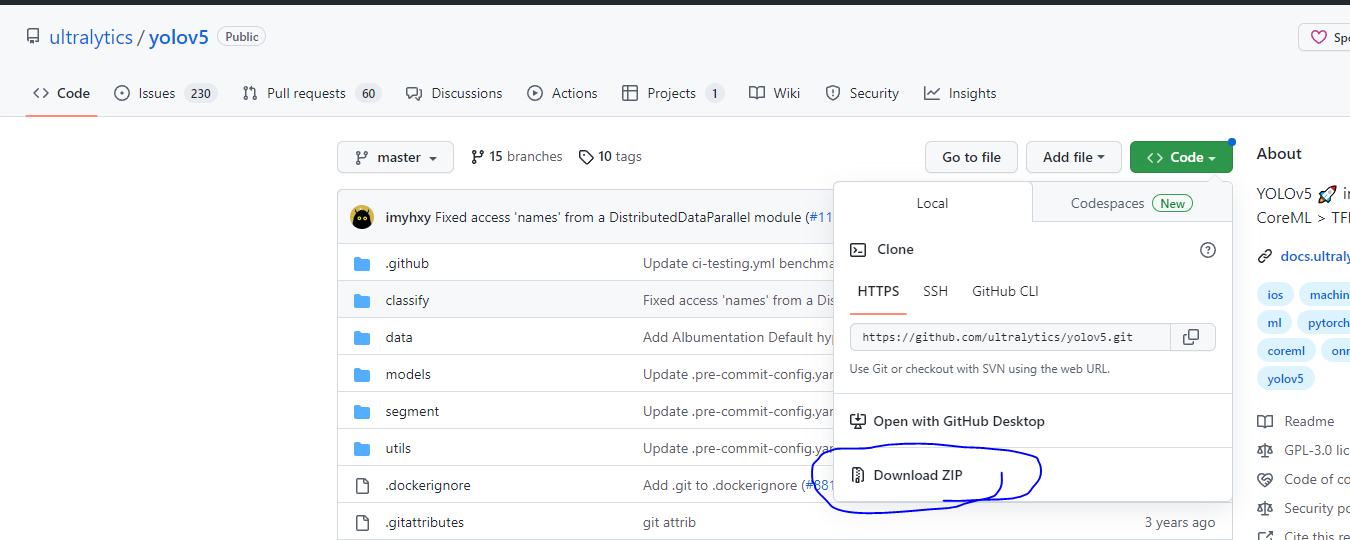Click the 'Update ci-testing.yml' commit message
Image resolution: width=1350 pixels, height=540 pixels.
(x=738, y=263)
